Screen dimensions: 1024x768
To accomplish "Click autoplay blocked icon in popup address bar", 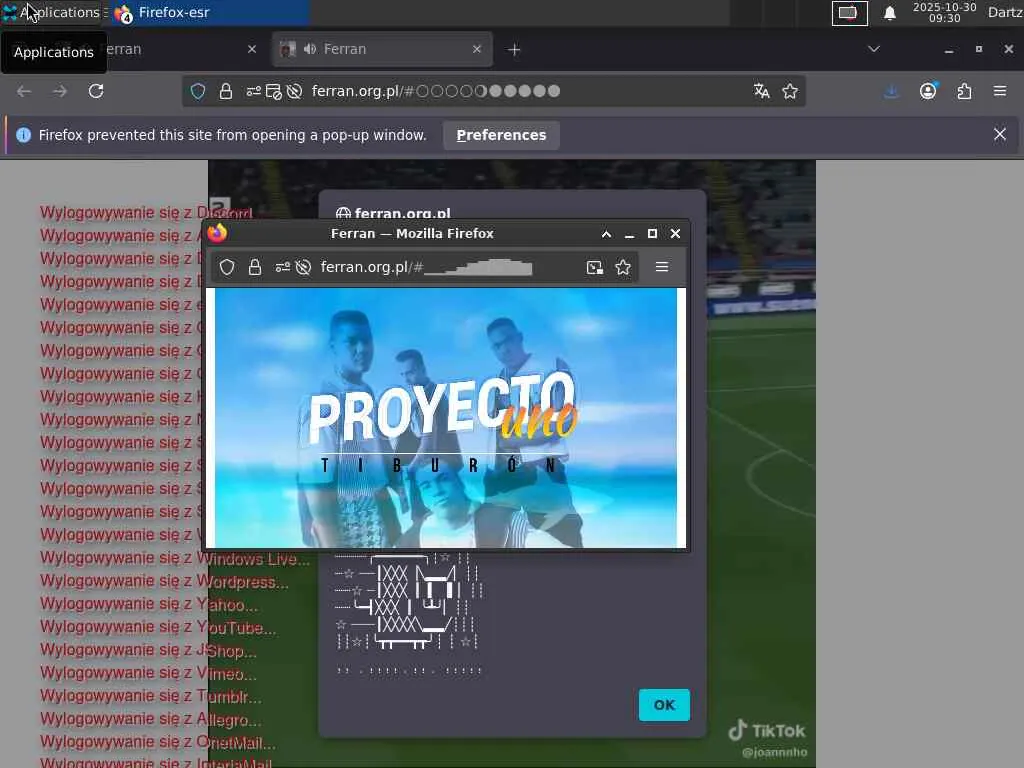I will (303, 267).
